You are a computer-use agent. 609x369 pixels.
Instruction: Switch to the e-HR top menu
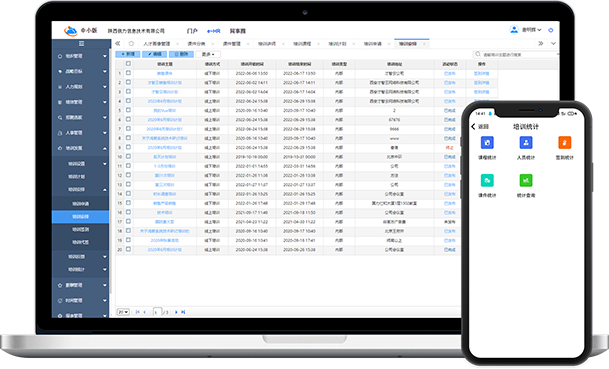click(214, 31)
